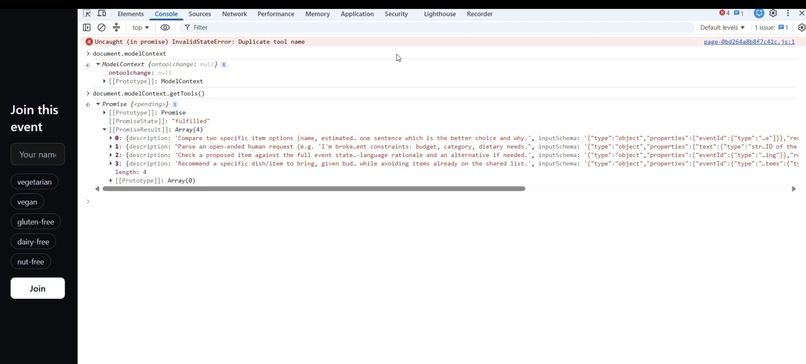Open DevTools settings gear in tab bar
This screenshot has height=364, width=806.
(773, 13)
